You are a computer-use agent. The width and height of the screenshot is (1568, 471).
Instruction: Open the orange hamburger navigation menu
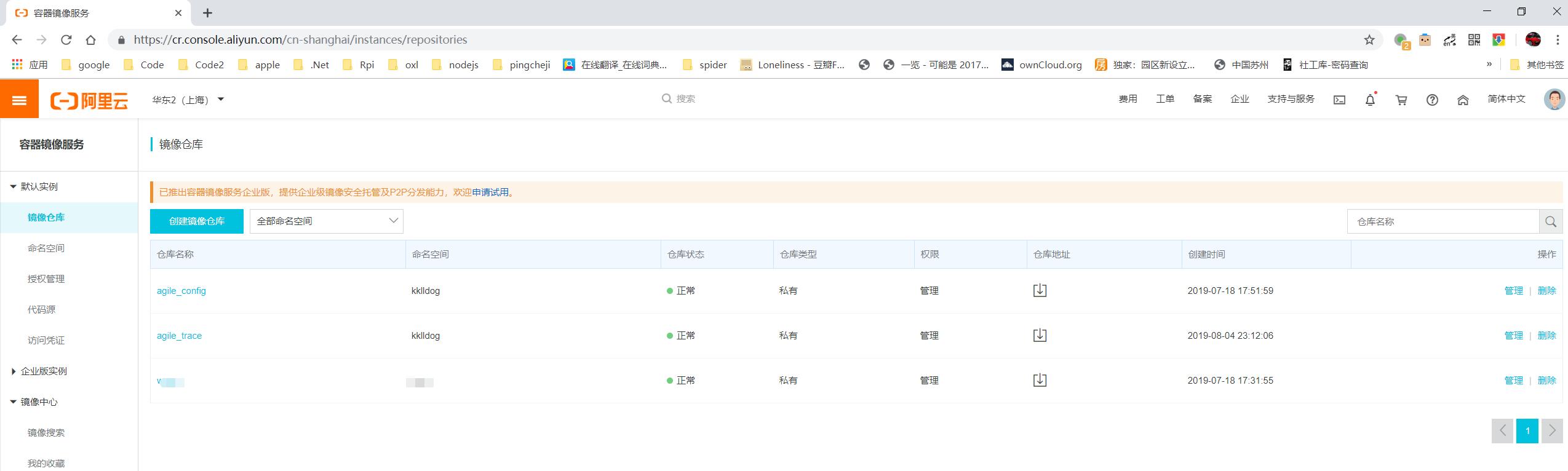19,100
